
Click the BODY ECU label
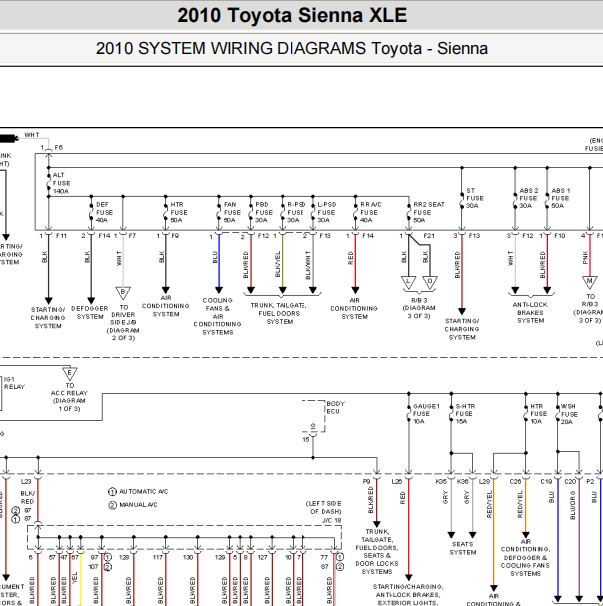(x=335, y=407)
